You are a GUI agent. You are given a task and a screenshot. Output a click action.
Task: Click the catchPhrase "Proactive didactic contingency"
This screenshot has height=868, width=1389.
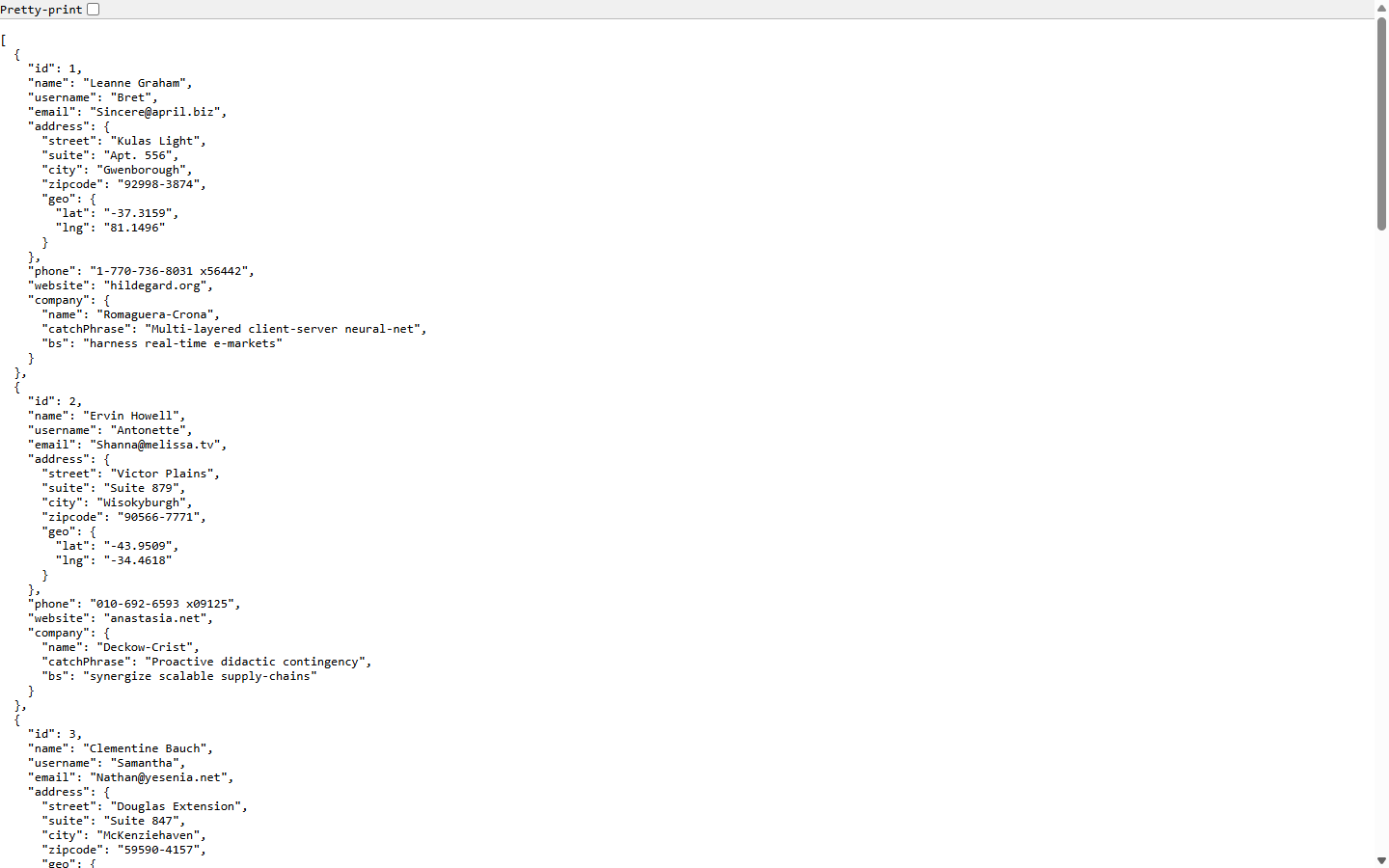click(257, 662)
